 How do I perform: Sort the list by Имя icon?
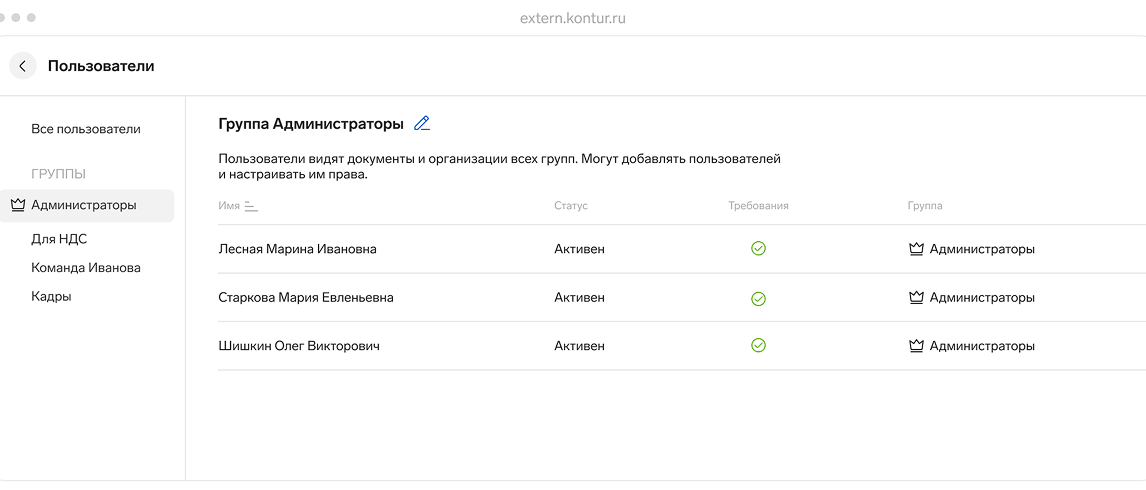click(251, 206)
